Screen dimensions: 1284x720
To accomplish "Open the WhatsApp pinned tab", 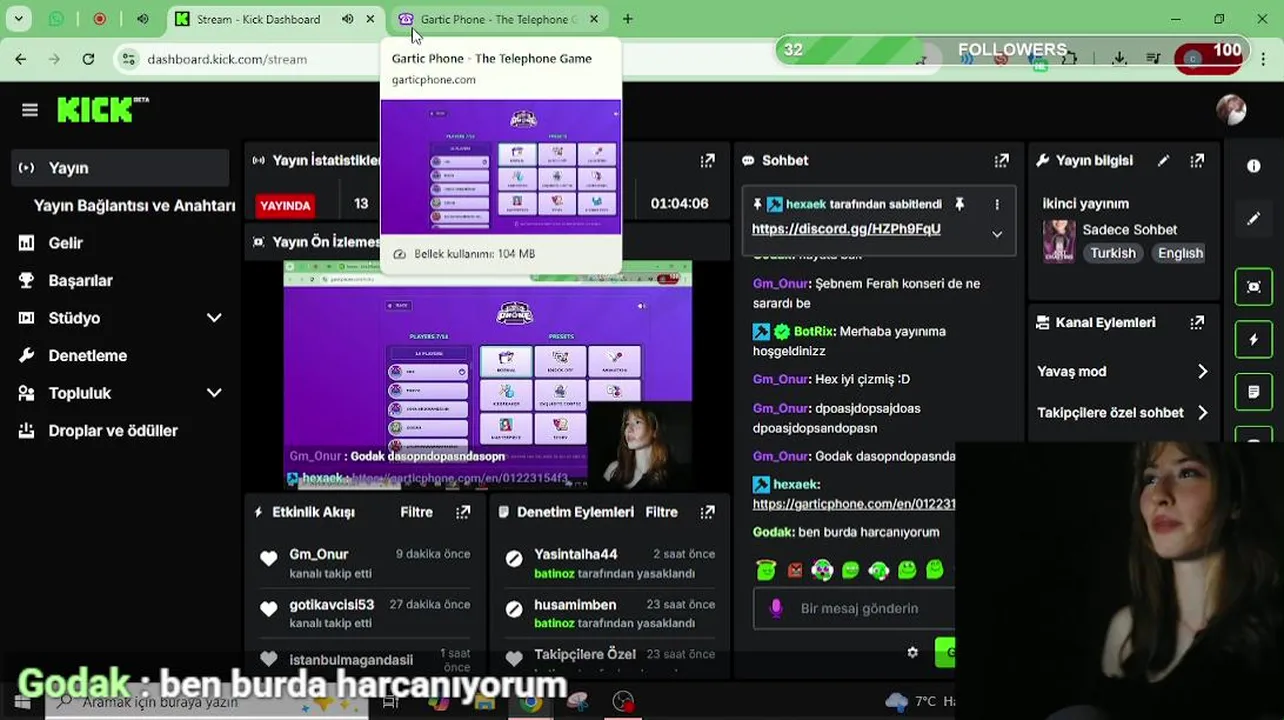I will pos(56,19).
